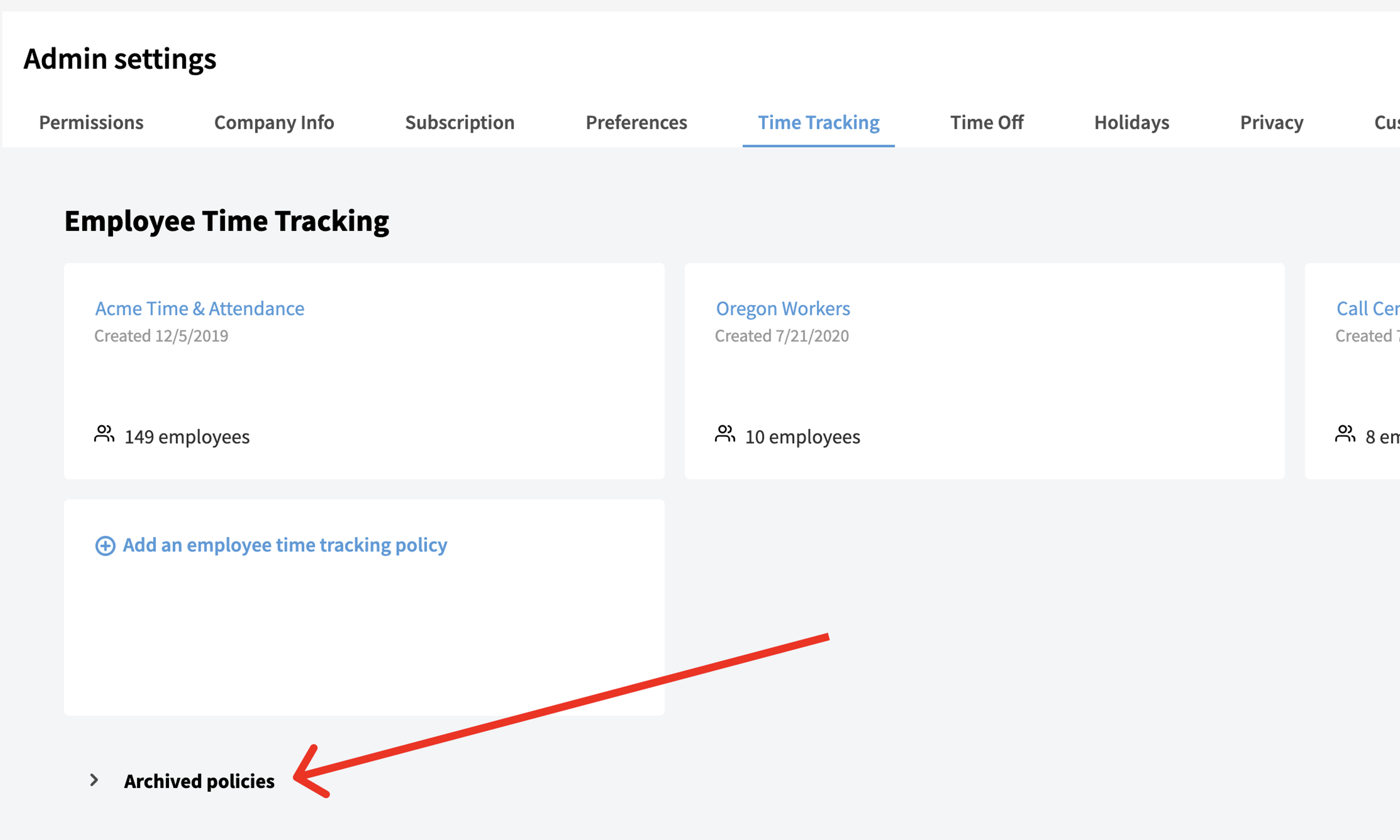
Task: Switch to the Permissions tab
Action: pos(91,122)
